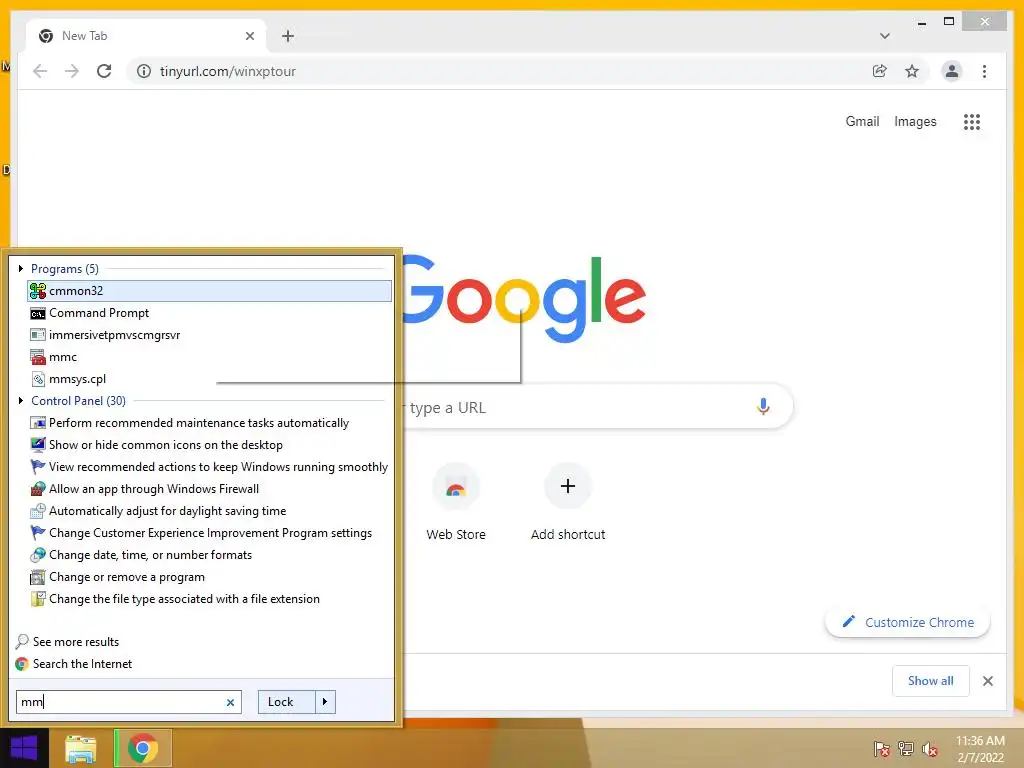Screen dimensions: 1024x768
Task: Click the Show all downloads button
Action: [930, 681]
